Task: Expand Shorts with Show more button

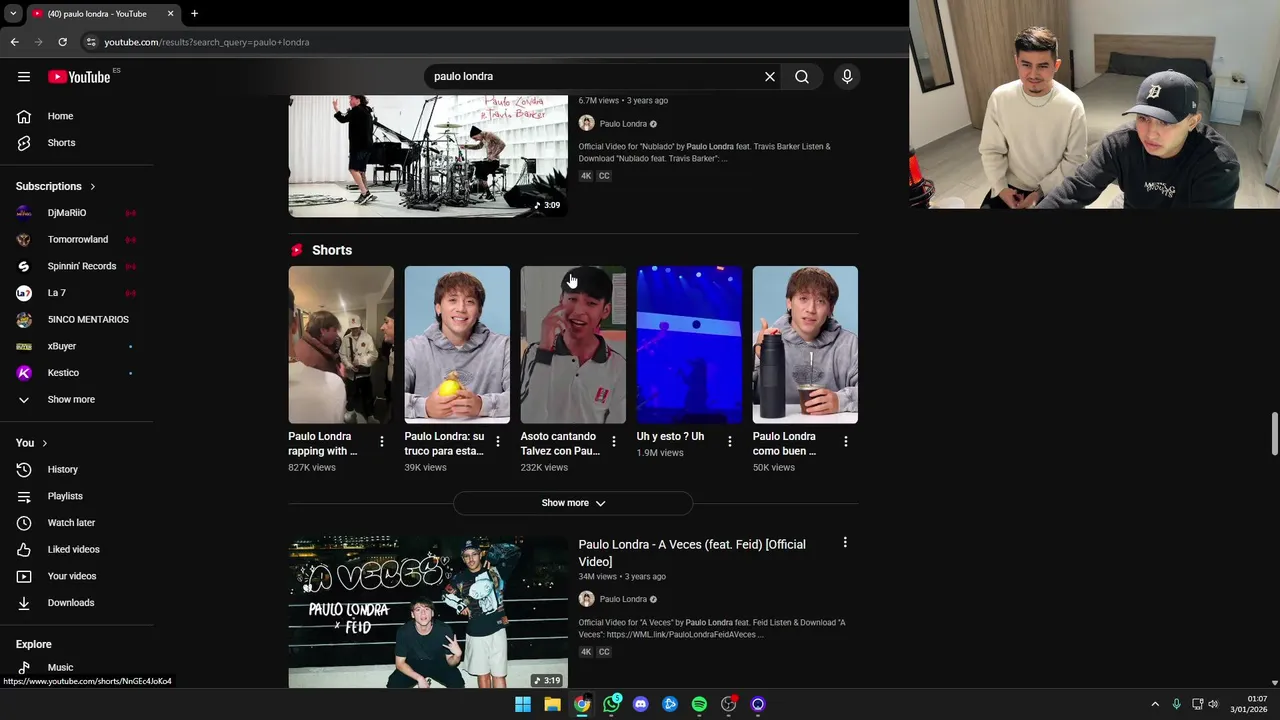Action: 573,503
